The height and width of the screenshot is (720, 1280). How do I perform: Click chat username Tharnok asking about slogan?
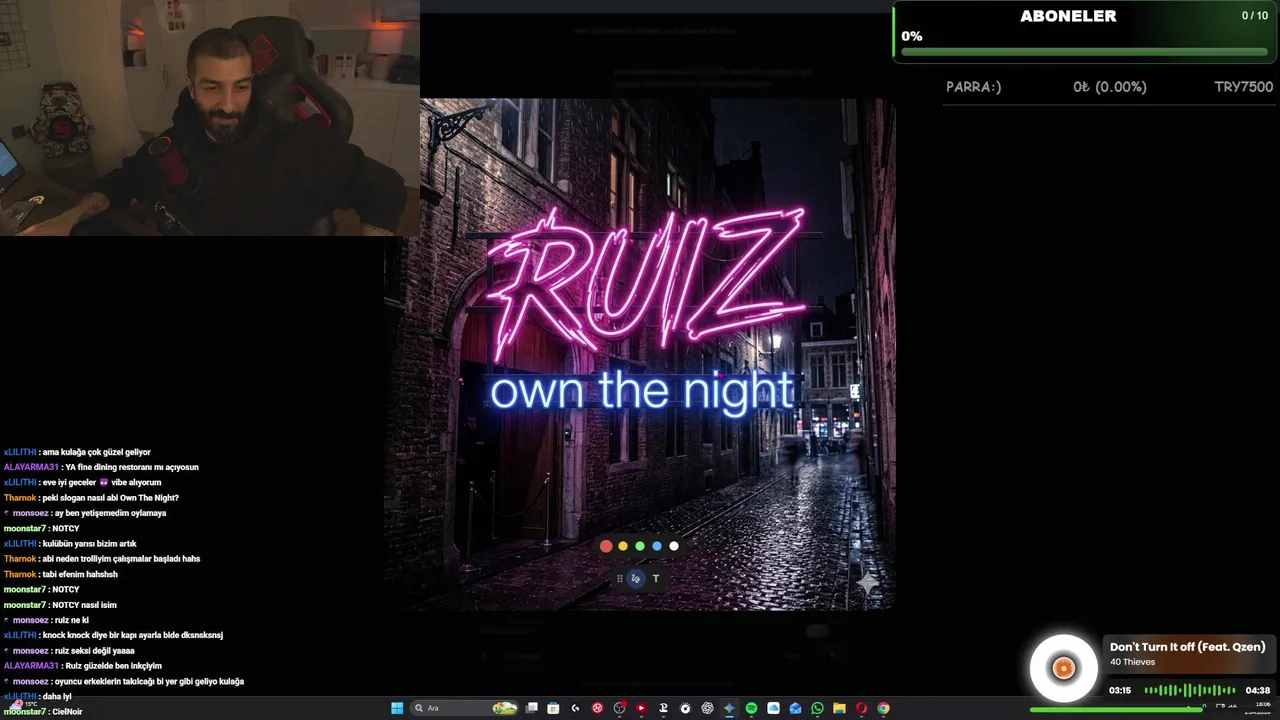[x=20, y=498]
